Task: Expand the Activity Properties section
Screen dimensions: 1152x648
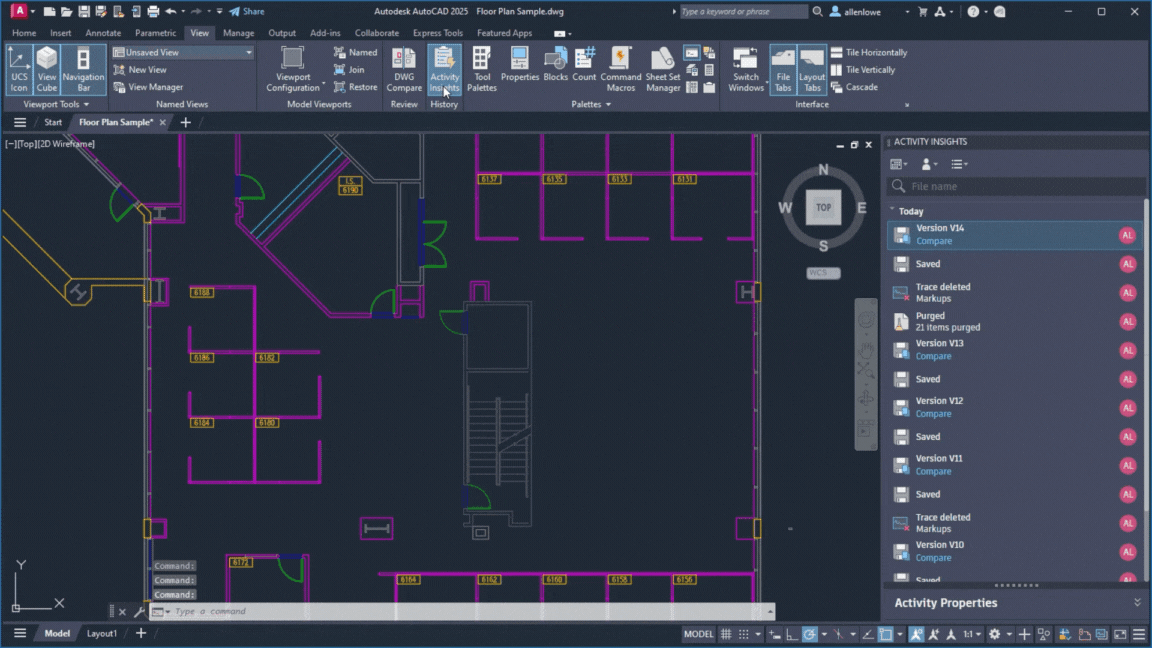Action: click(1137, 602)
